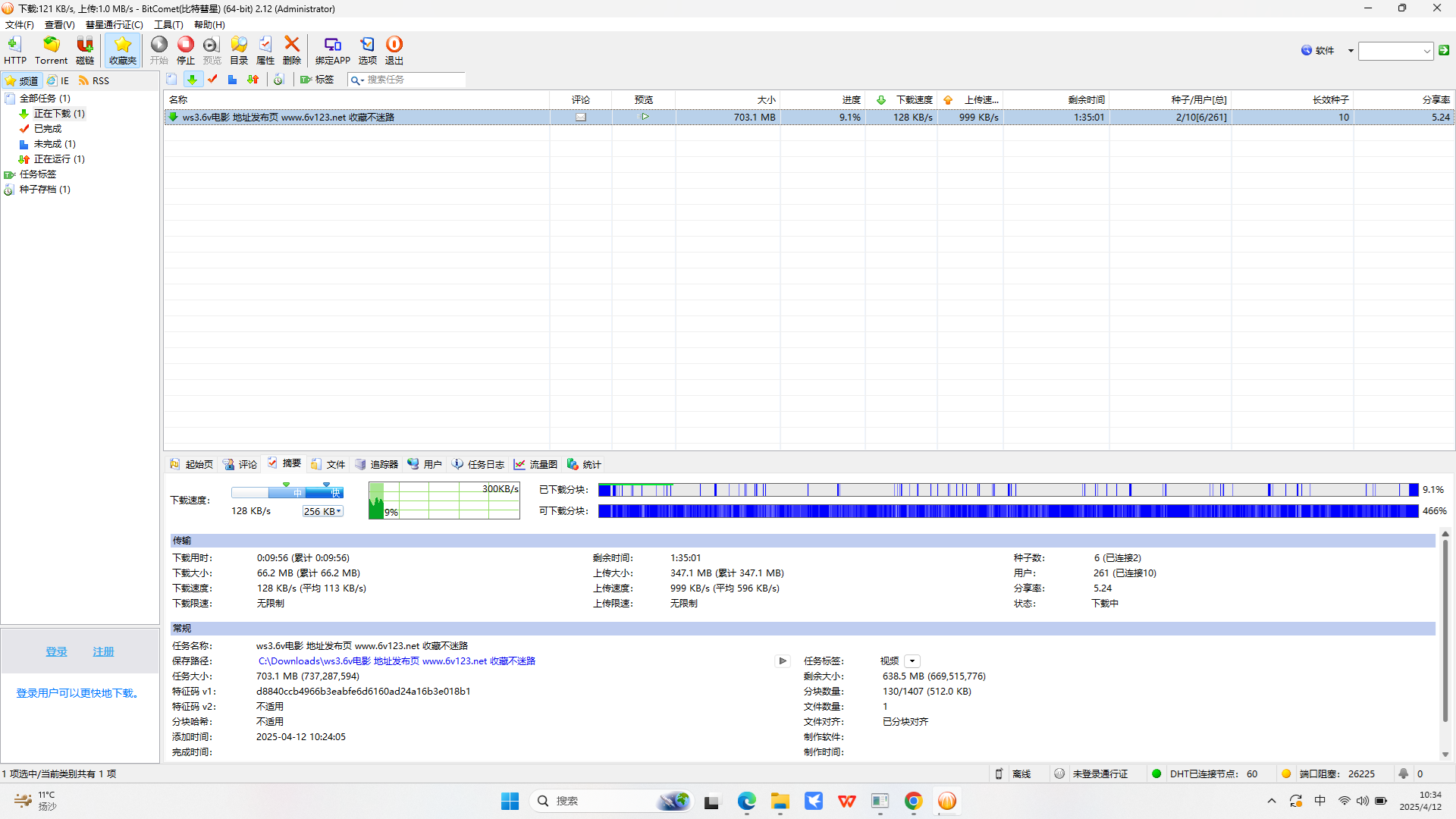Image resolution: width=1456 pixels, height=819 pixels.
Task: Add a new HTTP download task
Action: 14,50
